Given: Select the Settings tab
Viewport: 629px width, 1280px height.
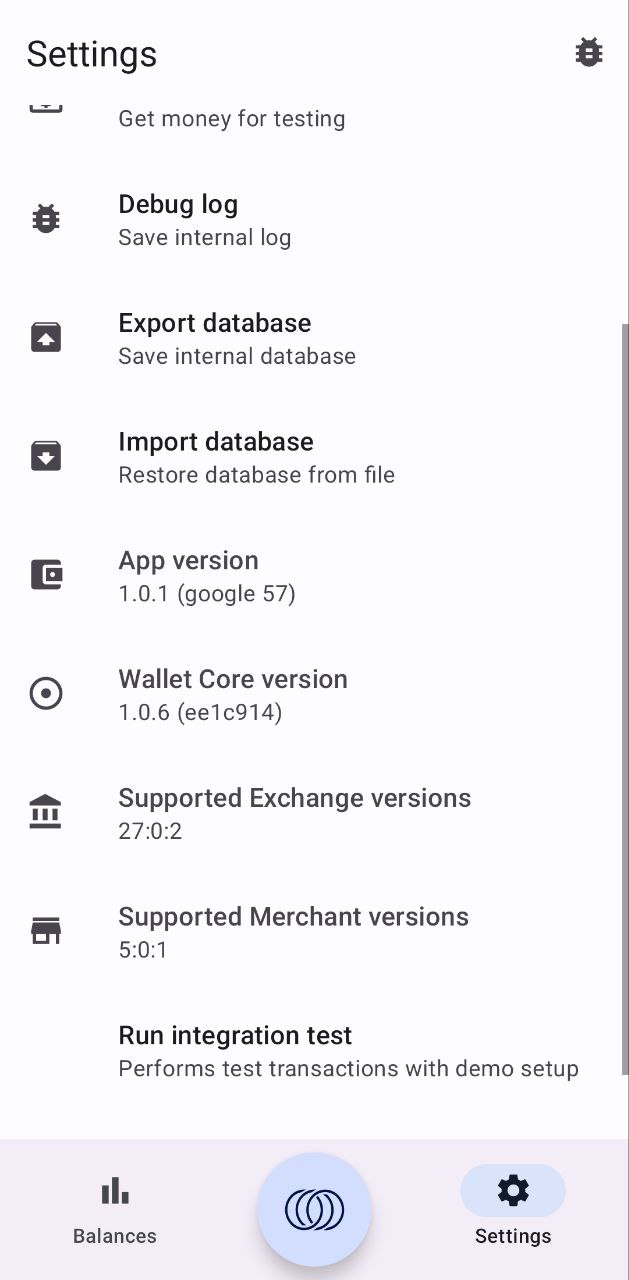Looking at the screenshot, I should click(x=513, y=1208).
